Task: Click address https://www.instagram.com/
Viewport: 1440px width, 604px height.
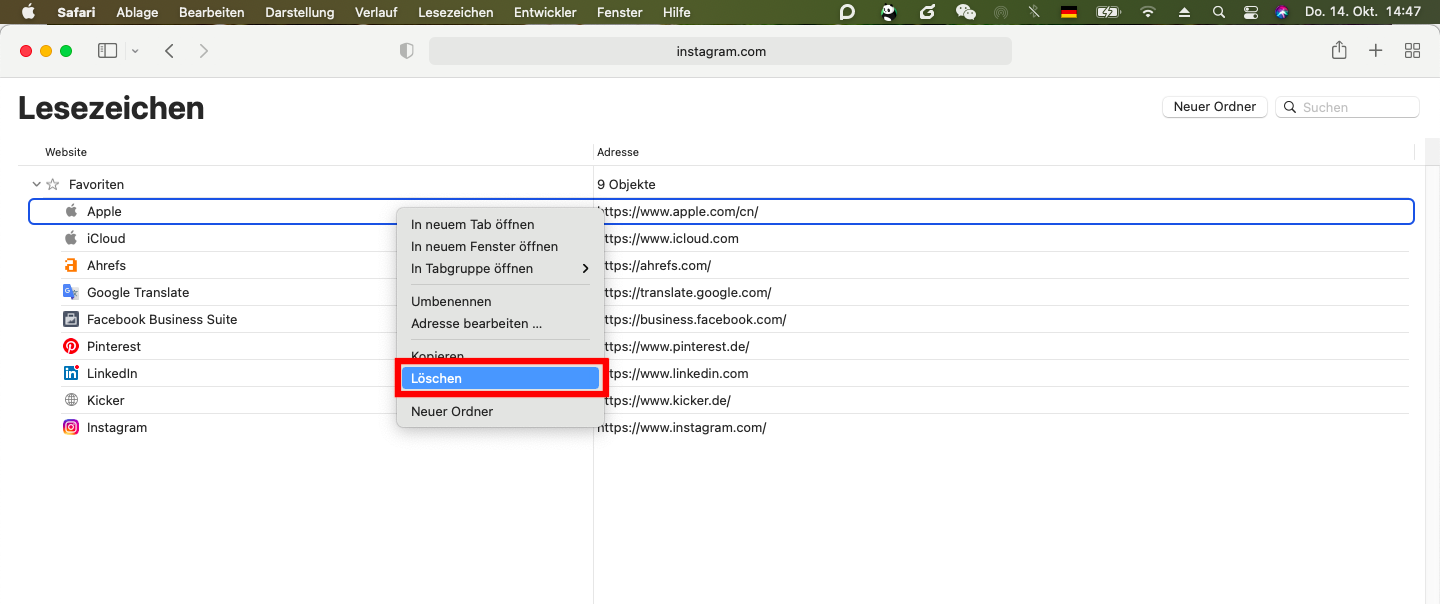Action: tap(682, 427)
